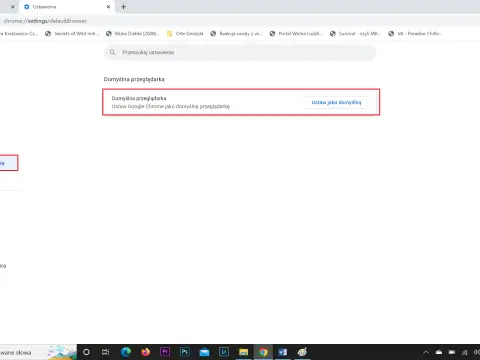Click the Windows taskbar search box
The height and width of the screenshot is (360, 480).
coord(38,352)
